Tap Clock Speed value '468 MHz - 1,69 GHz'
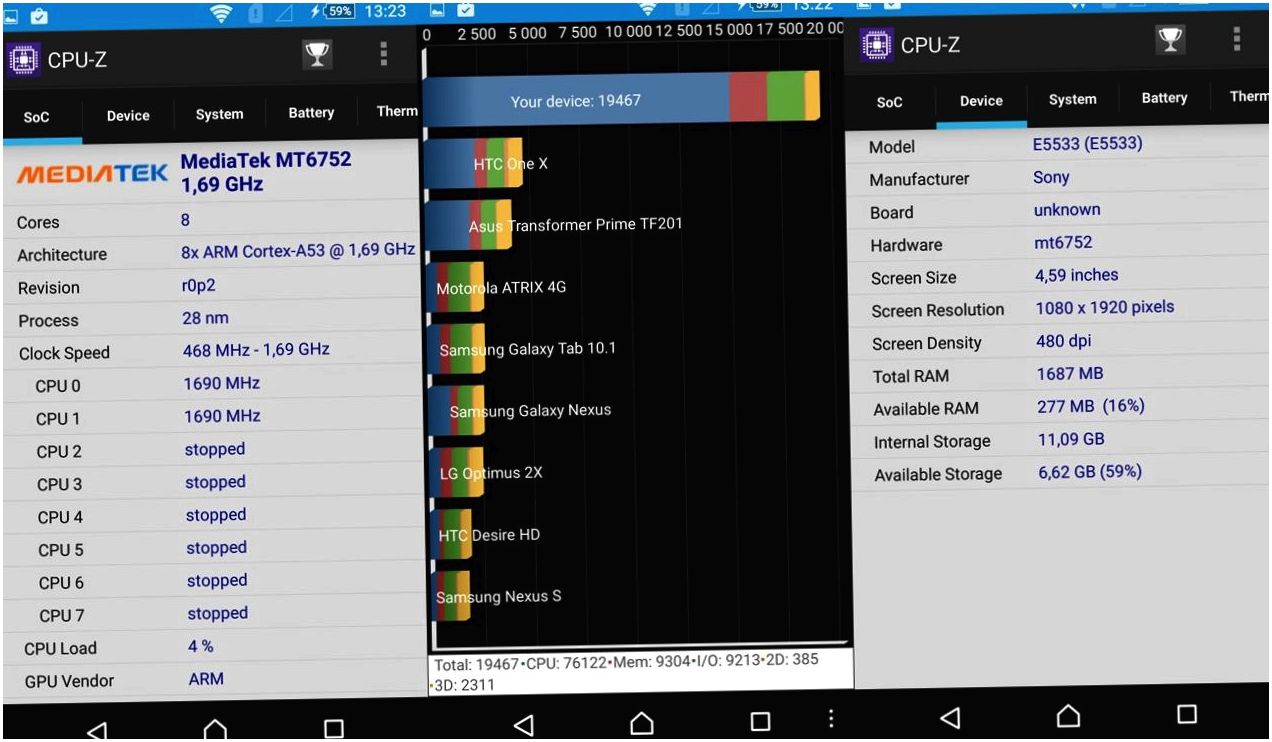This screenshot has width=1272, height=742. [x=256, y=350]
